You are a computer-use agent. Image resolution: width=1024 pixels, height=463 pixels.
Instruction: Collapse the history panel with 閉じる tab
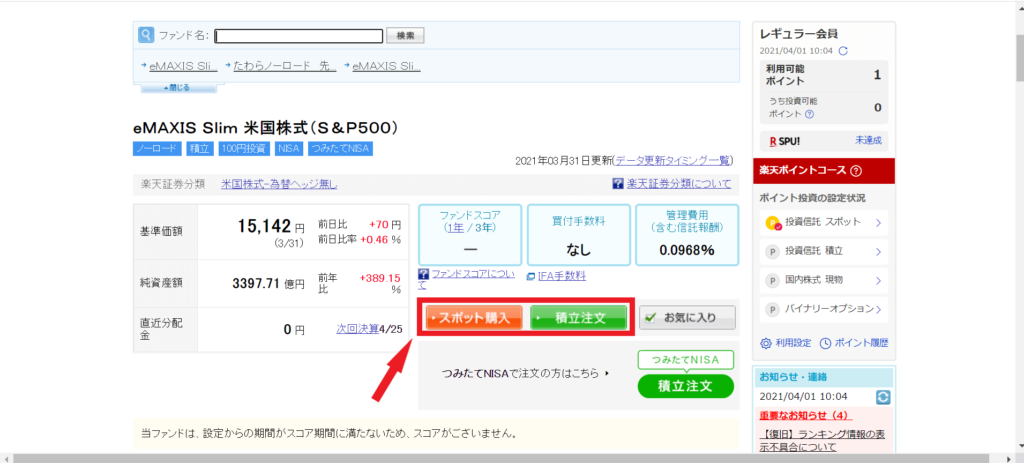click(x=176, y=88)
